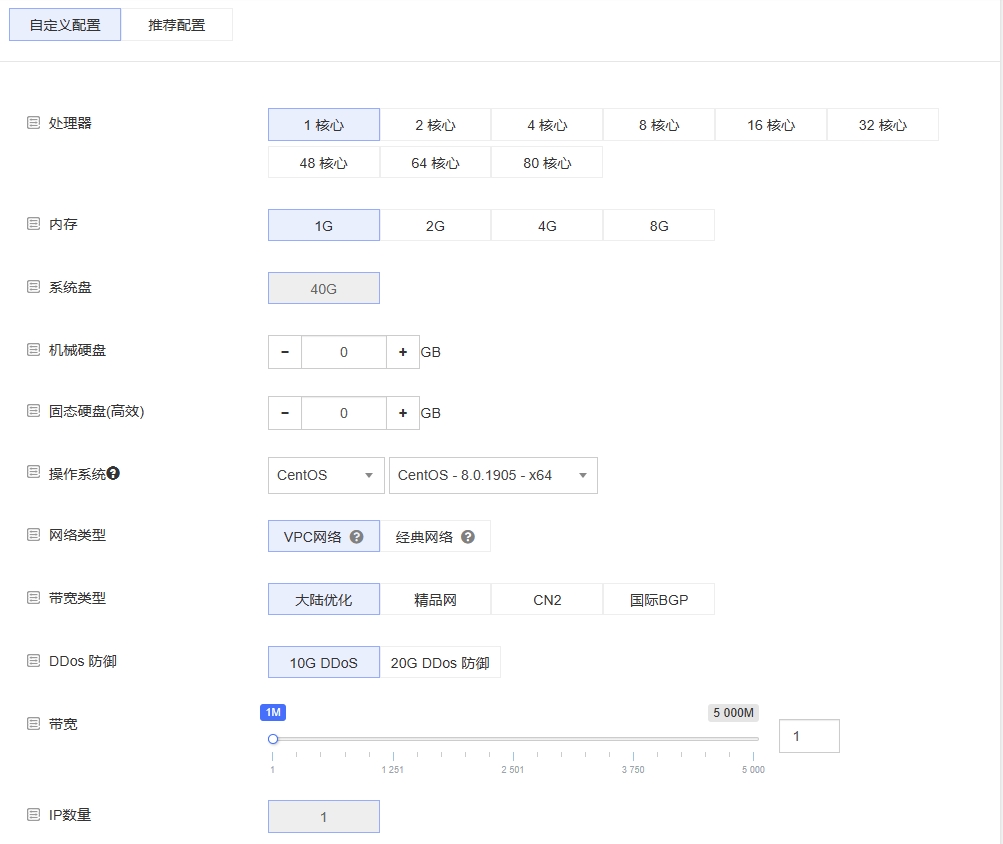Viewport: 1003px width, 844px height.
Task: Expand the CentOS - 8.0.1905 - x64 version dropdown
Action: (493, 476)
